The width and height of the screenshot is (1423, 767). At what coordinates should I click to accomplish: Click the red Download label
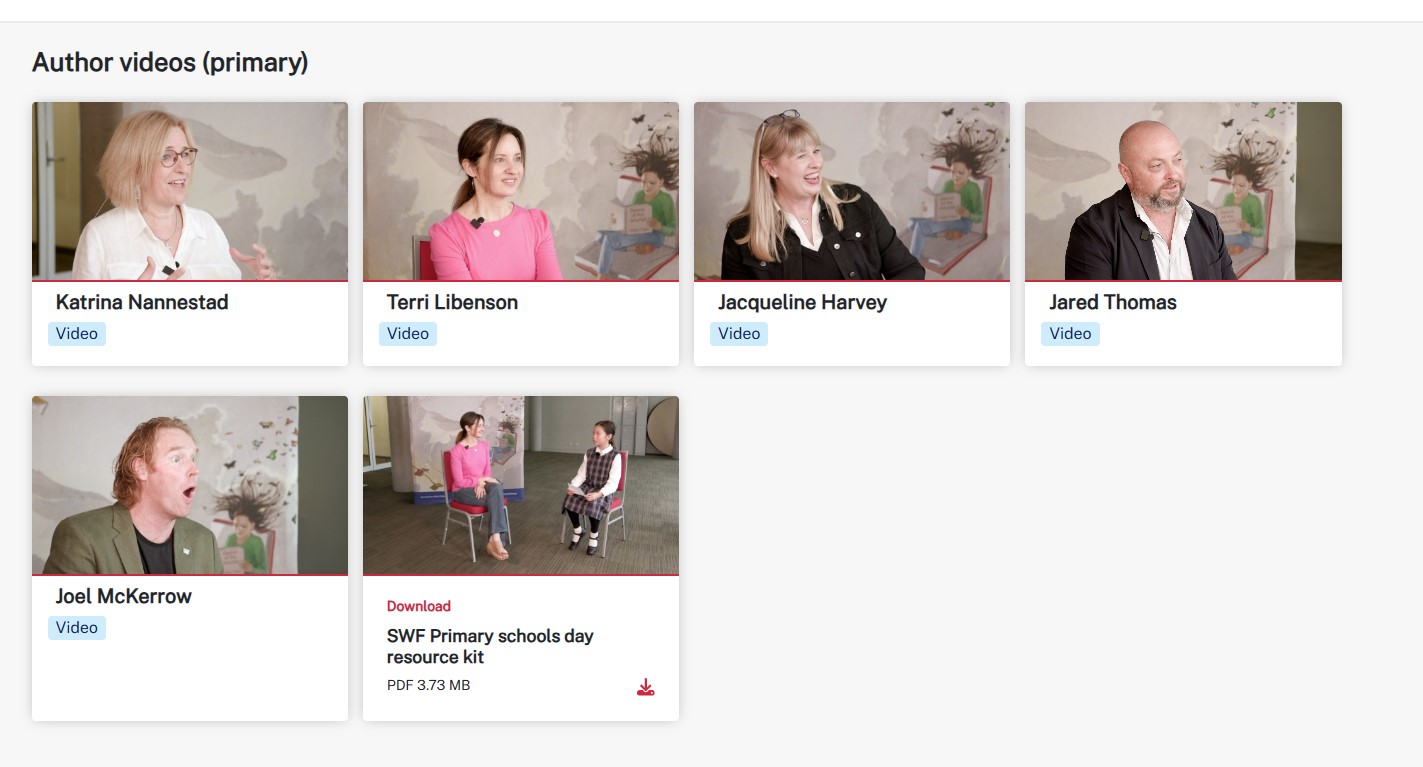pyautogui.click(x=419, y=606)
